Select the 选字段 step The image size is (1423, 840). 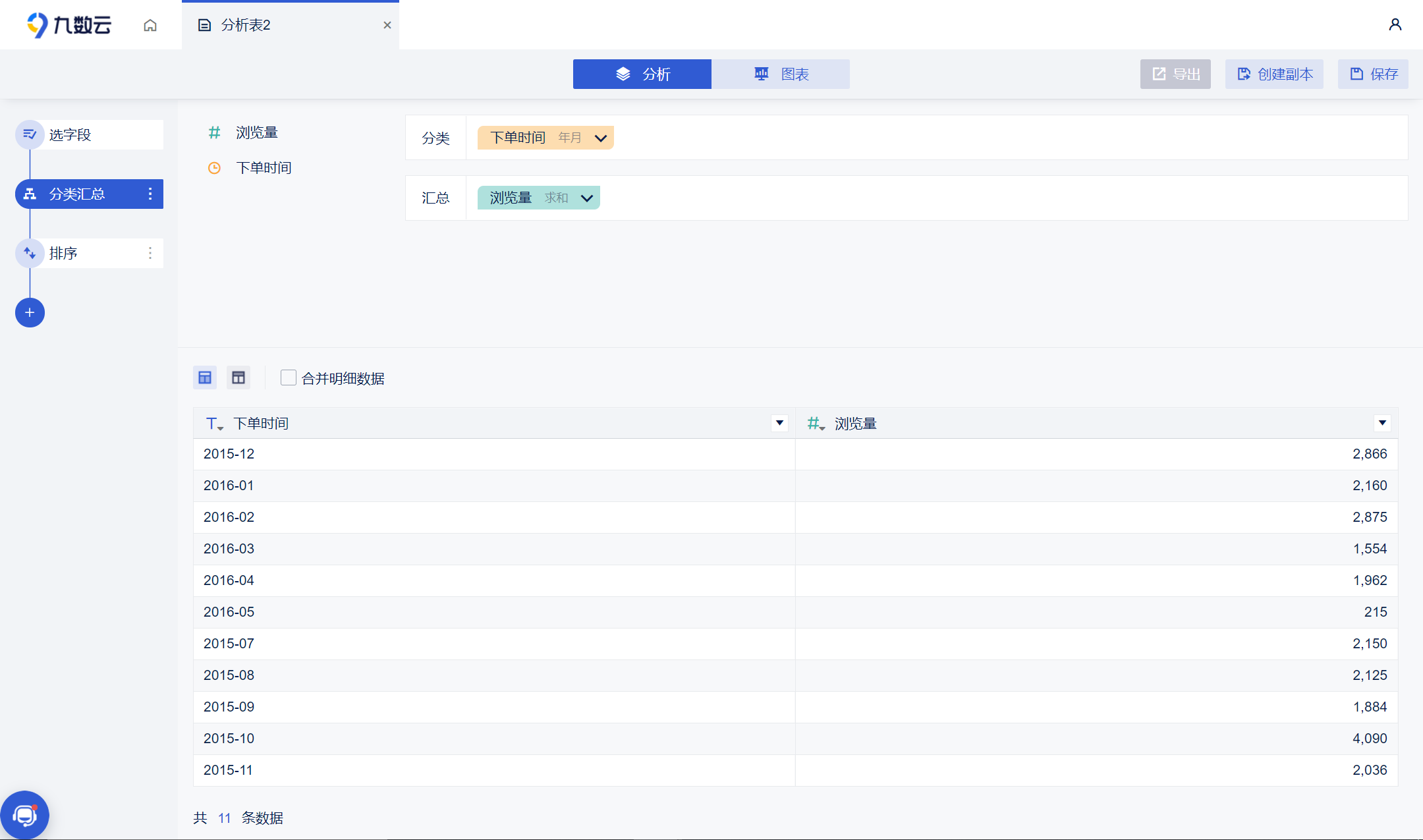(x=89, y=134)
